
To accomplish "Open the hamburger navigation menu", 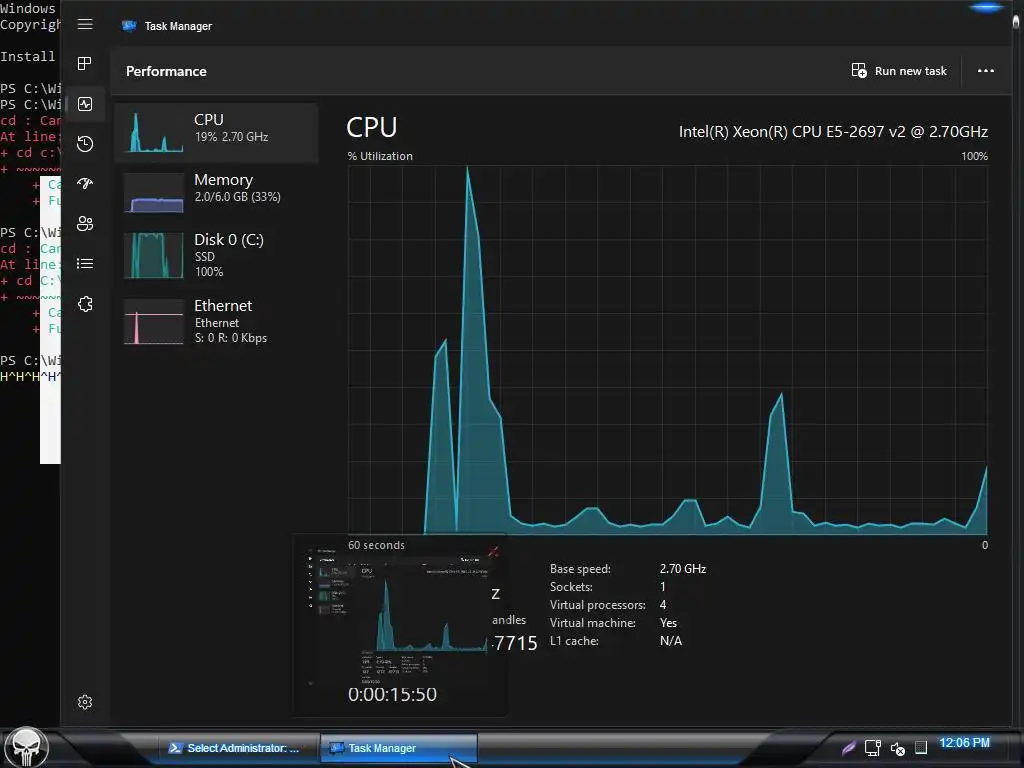I will 85,24.
